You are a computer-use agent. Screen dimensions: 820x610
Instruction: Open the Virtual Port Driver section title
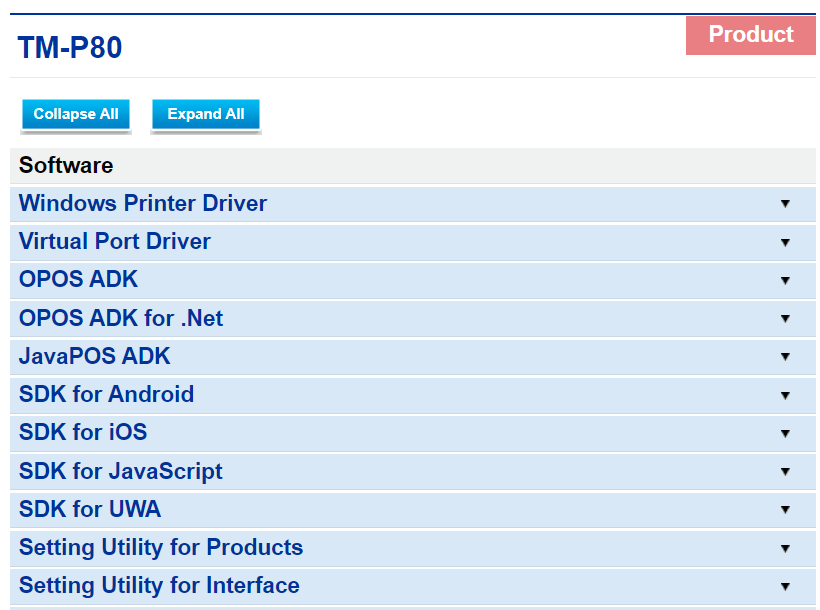pyautogui.click(x=115, y=242)
